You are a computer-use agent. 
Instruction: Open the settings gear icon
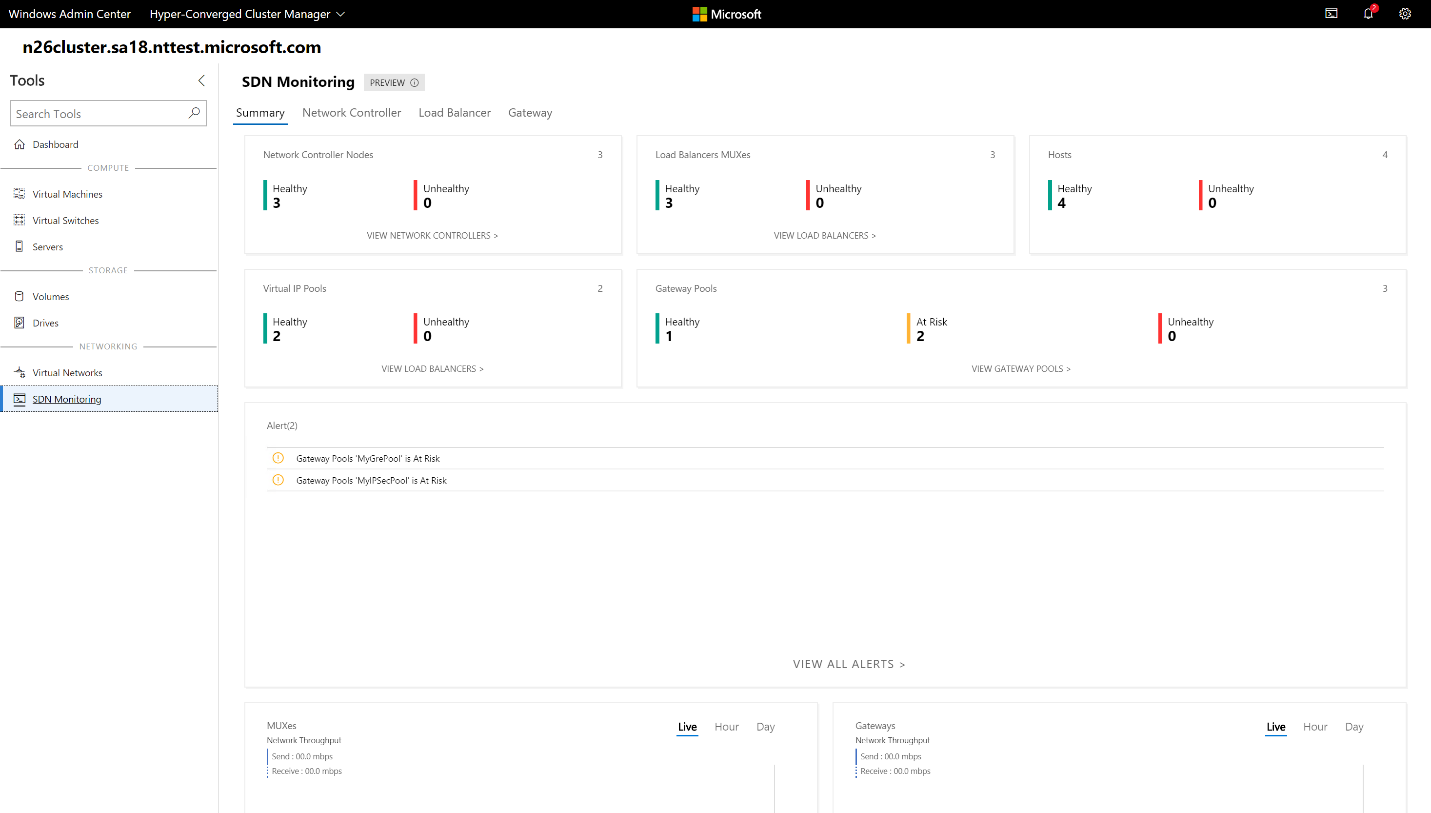(1405, 14)
